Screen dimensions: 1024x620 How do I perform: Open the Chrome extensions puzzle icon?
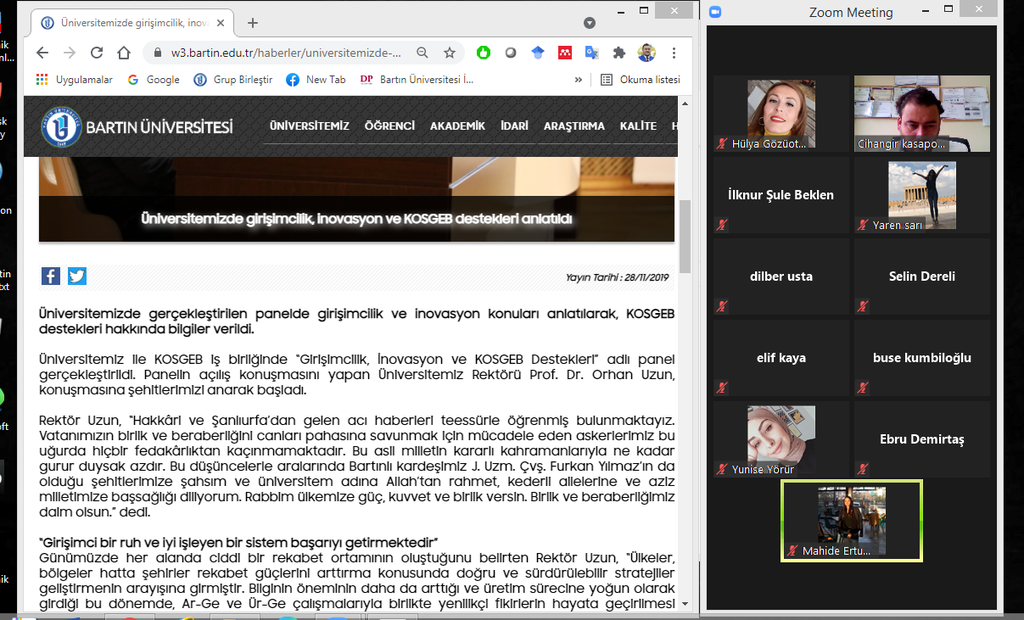[x=619, y=52]
